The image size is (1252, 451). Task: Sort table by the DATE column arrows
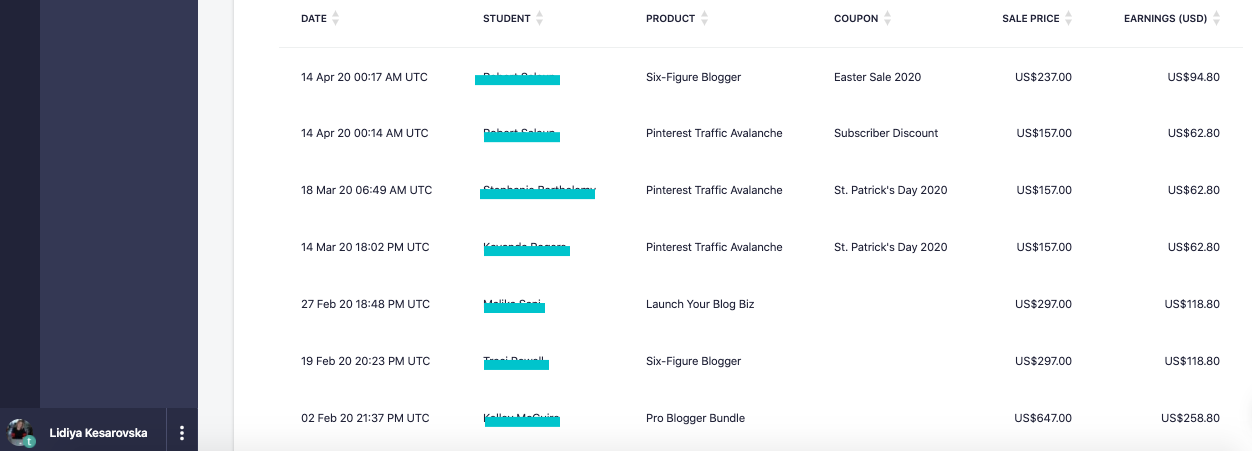(335, 18)
